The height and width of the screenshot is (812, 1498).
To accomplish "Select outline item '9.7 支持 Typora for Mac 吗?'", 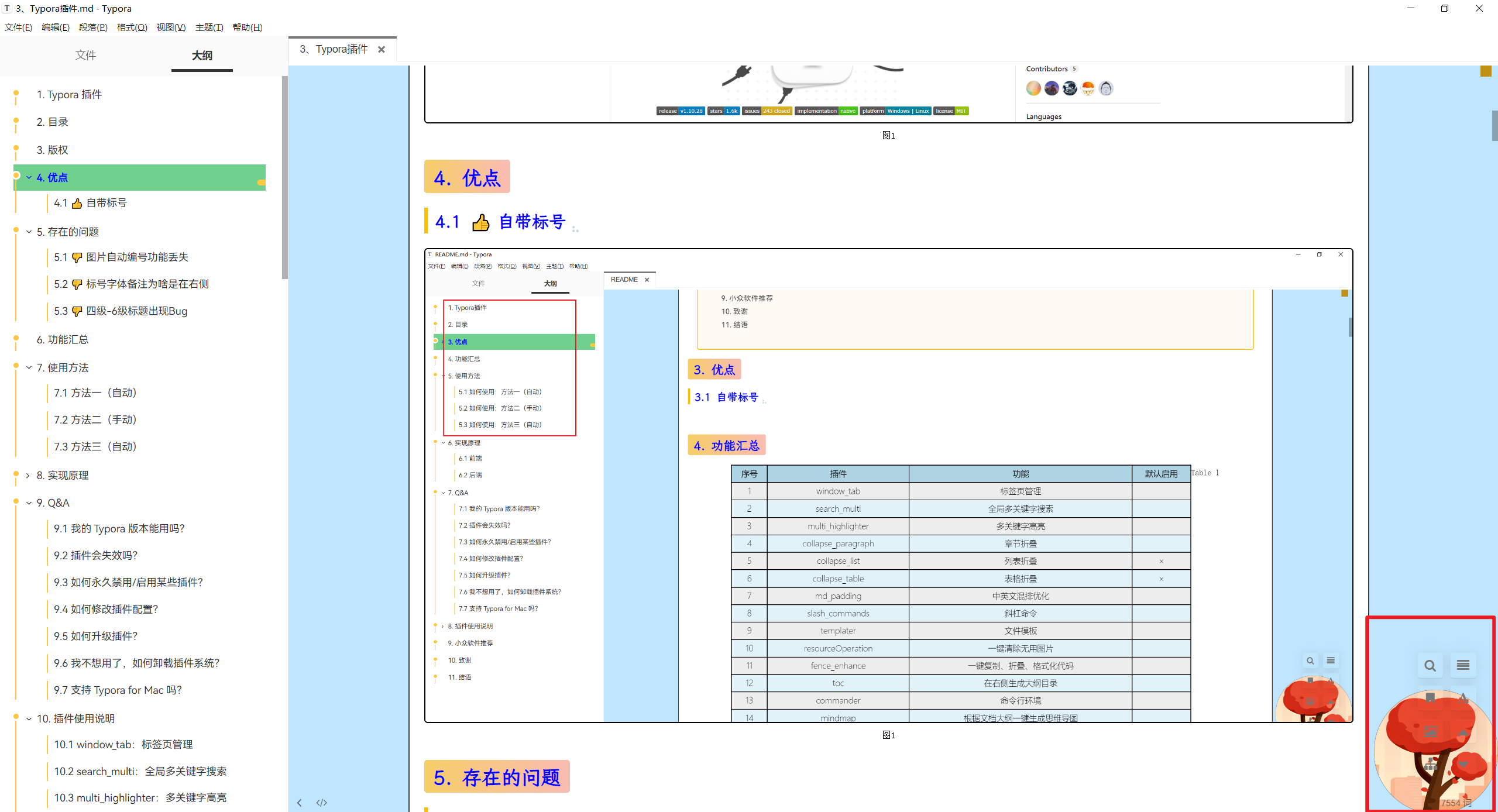I will (x=118, y=690).
